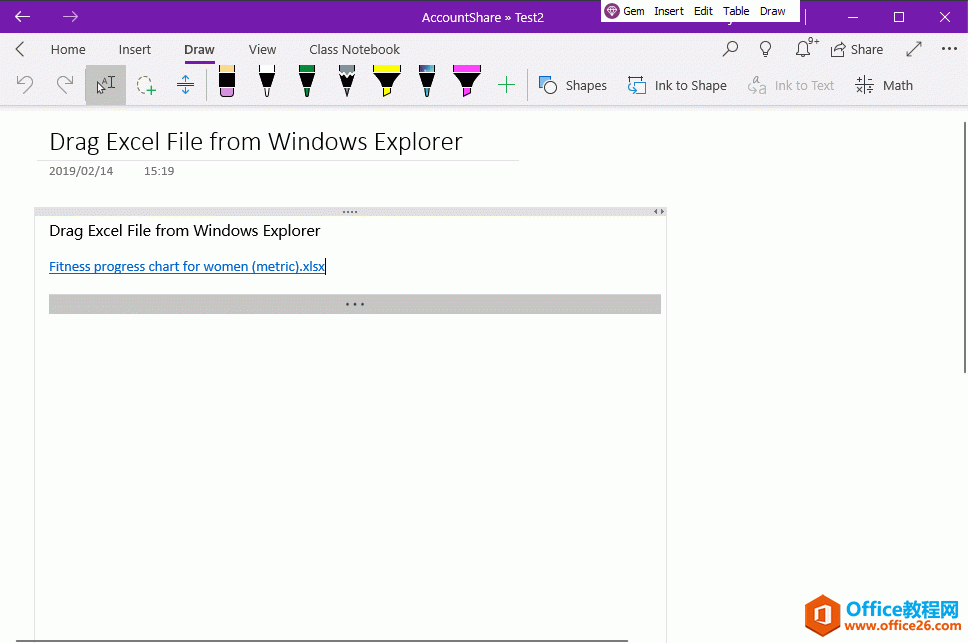Image resolution: width=968 pixels, height=643 pixels.
Task: Click the Undo icon
Action: coord(25,85)
